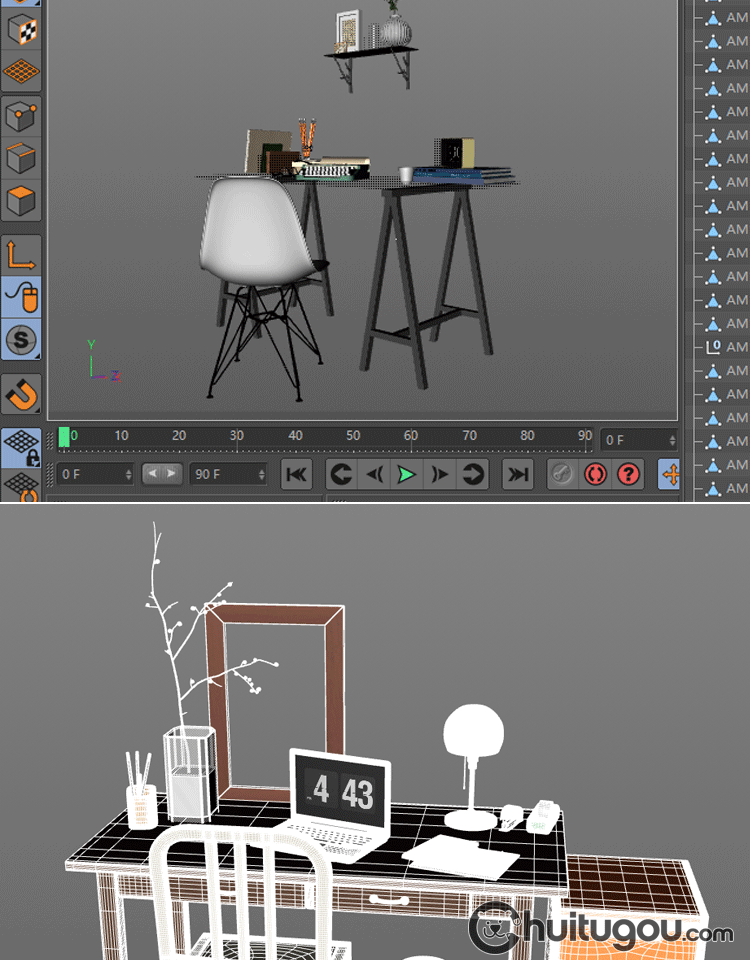Toggle Locked Workplane grid-with-padlock icon
The image size is (750, 960).
point(21,448)
